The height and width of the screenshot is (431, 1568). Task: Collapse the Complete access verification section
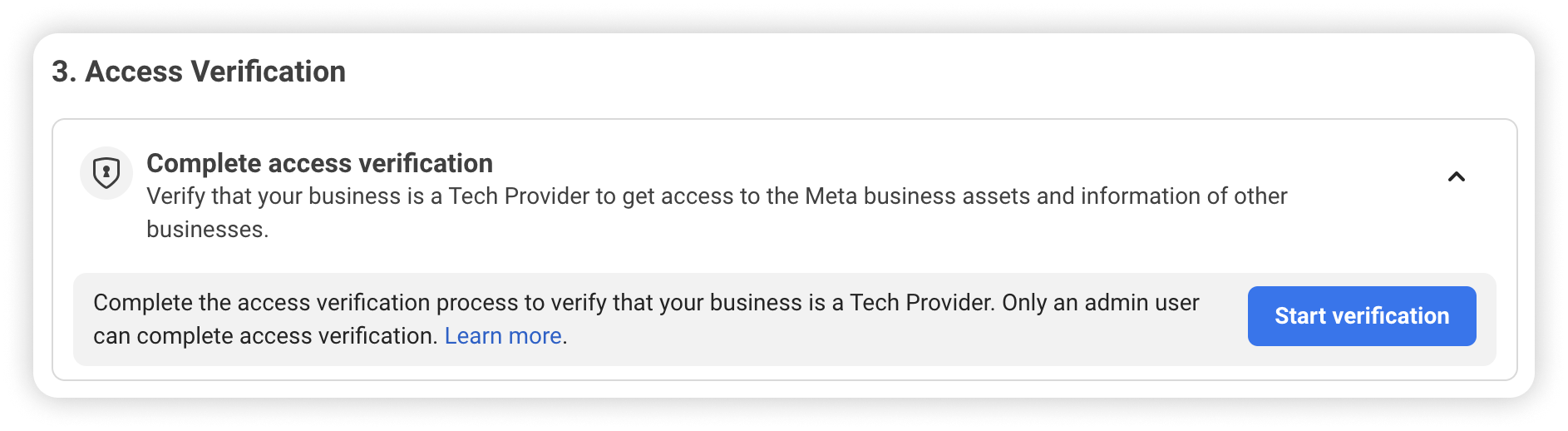(x=1456, y=176)
